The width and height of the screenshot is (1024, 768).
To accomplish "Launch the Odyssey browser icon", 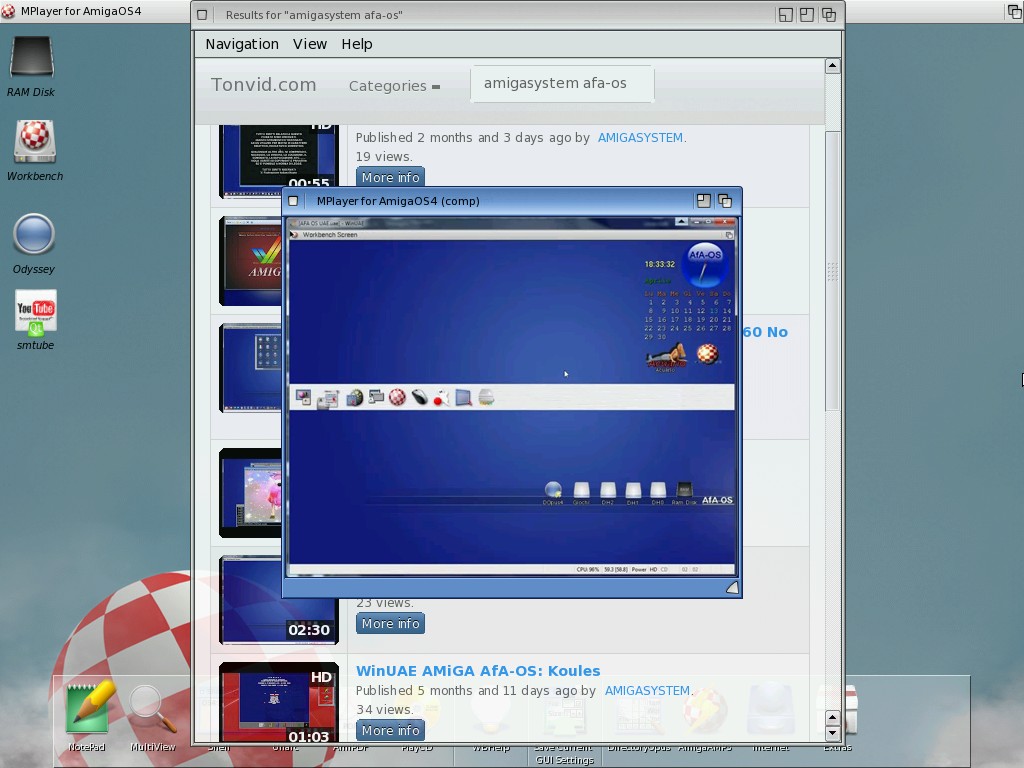I will tap(34, 237).
